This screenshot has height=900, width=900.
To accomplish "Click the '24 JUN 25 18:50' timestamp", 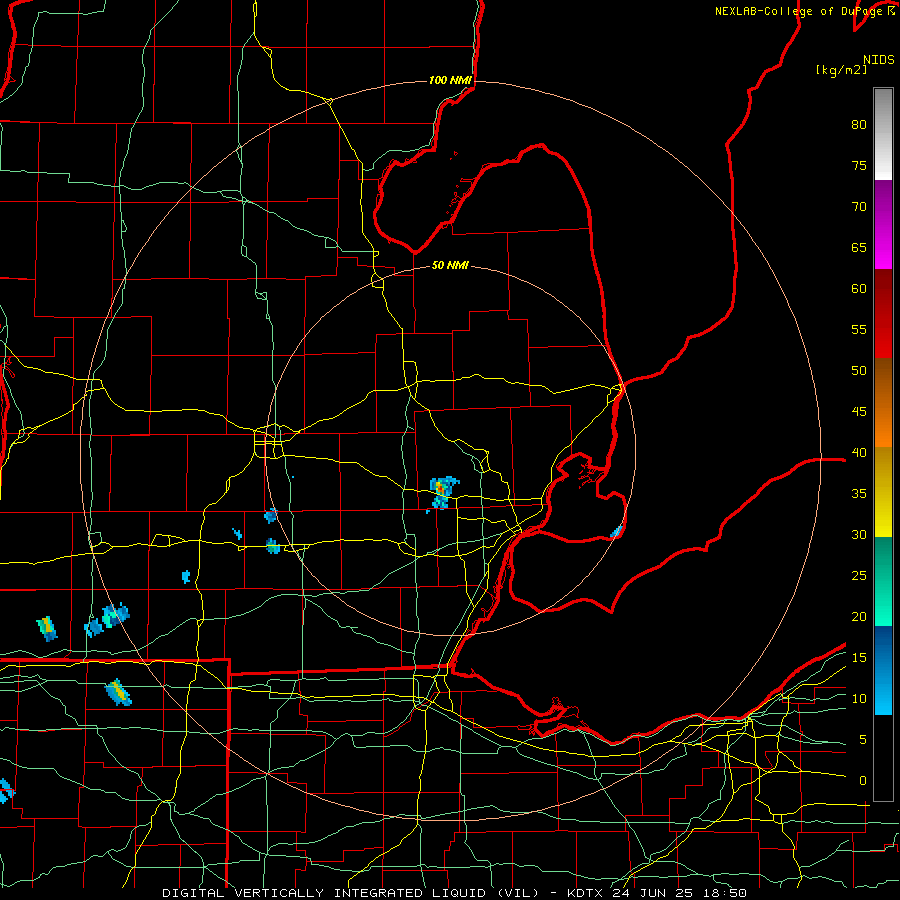I will [x=679, y=893].
